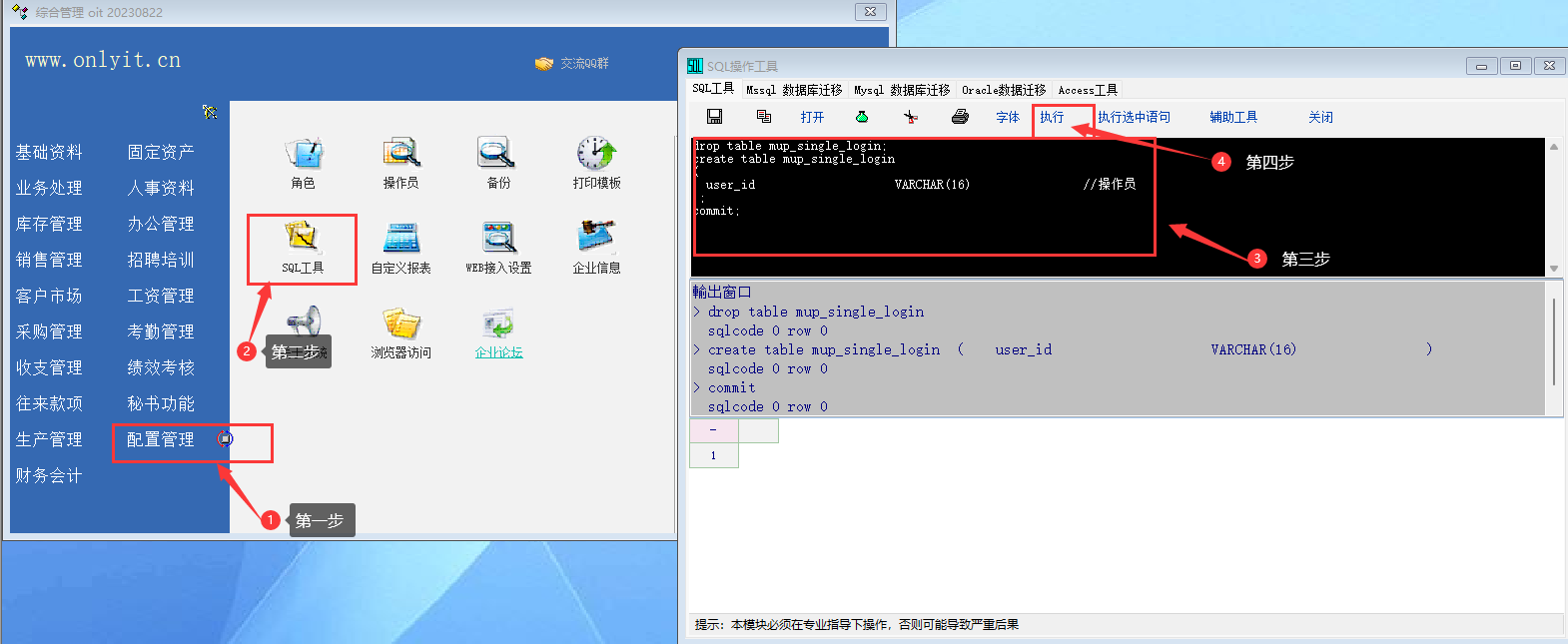
Task: Launch the 备份 backup icon
Action: coord(497,155)
